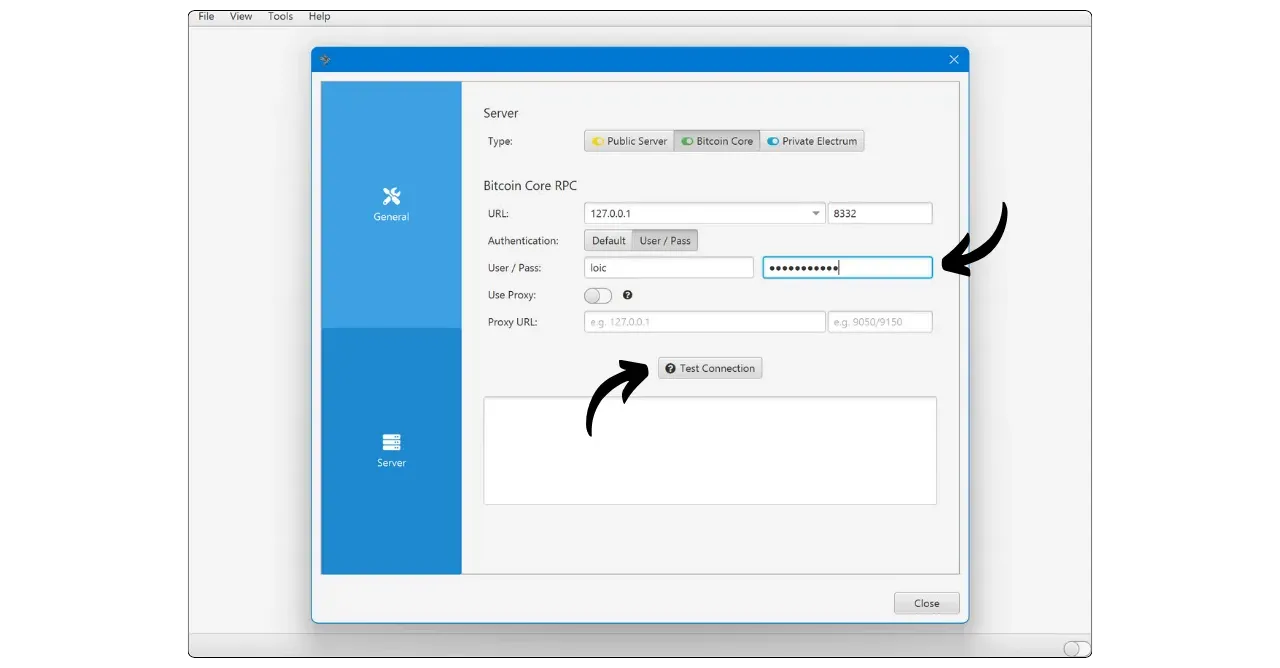Click the username field containing loic
1280x668 pixels.
668,268
